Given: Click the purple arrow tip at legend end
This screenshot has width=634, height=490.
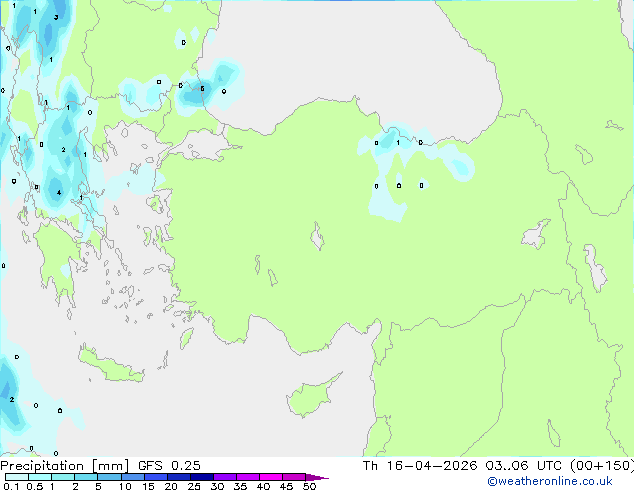Looking at the screenshot, I should 317,477.
